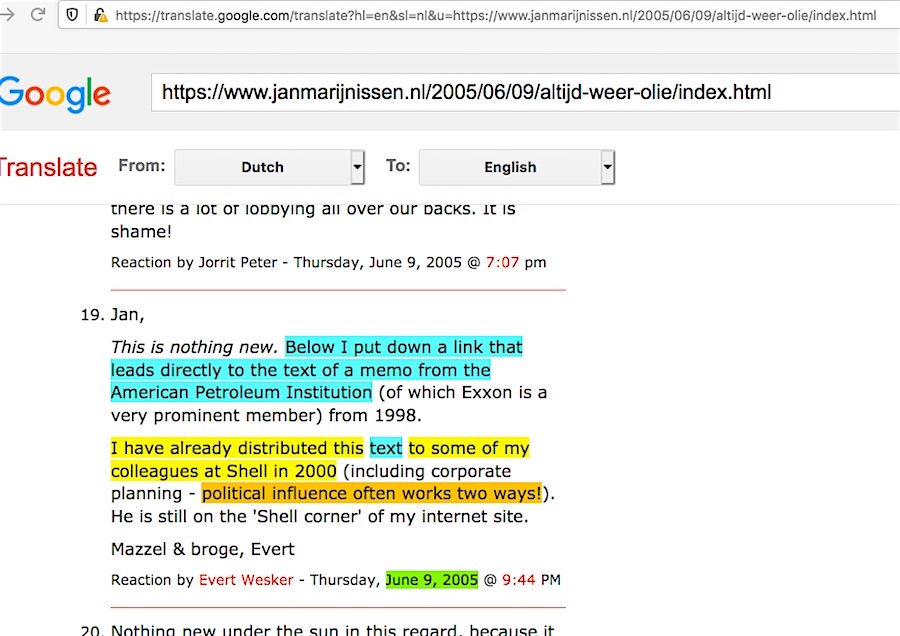Click the arrow beside the English selector
Viewport: 900px width, 636px height.
click(x=607, y=167)
